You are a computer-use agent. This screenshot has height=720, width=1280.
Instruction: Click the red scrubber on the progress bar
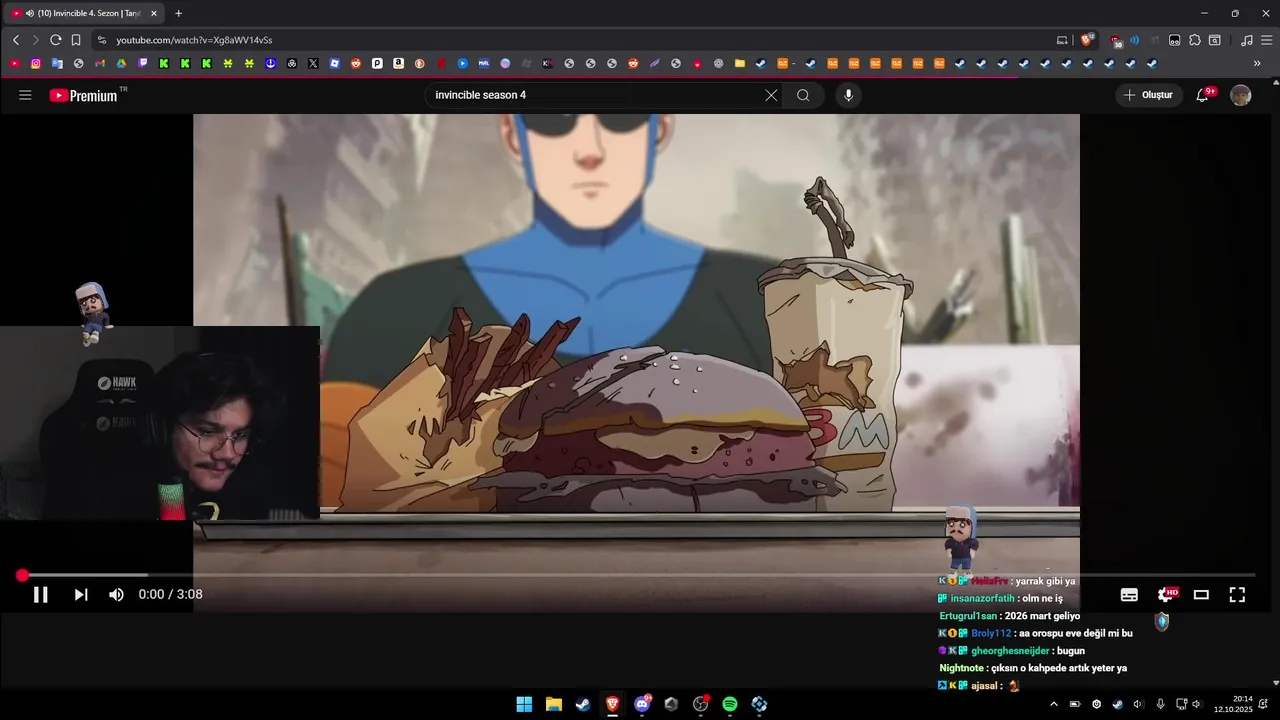(22, 575)
